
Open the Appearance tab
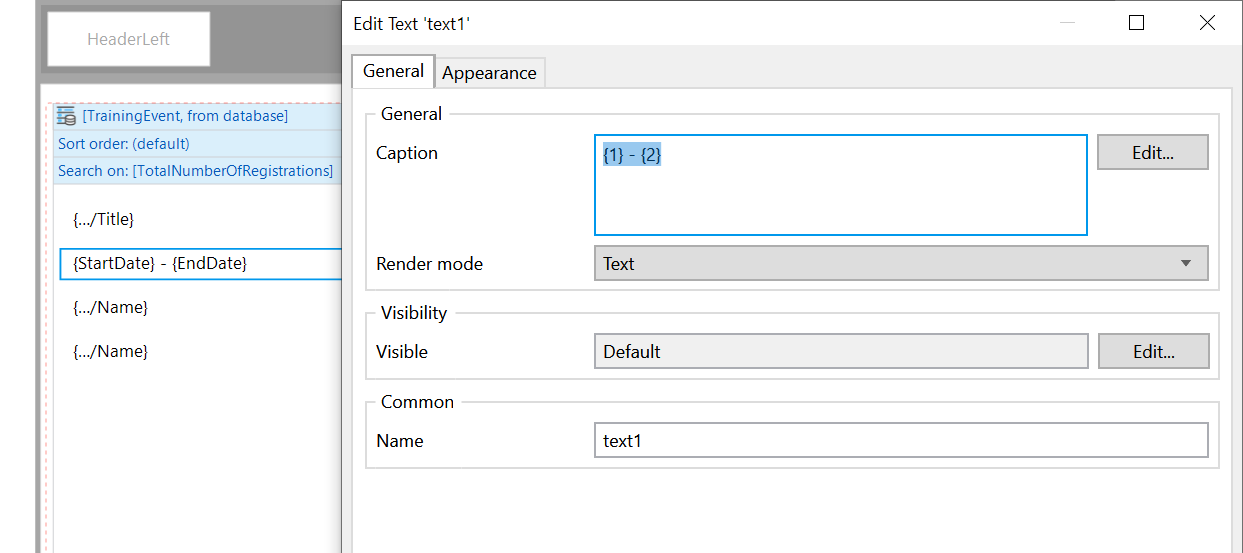point(489,73)
